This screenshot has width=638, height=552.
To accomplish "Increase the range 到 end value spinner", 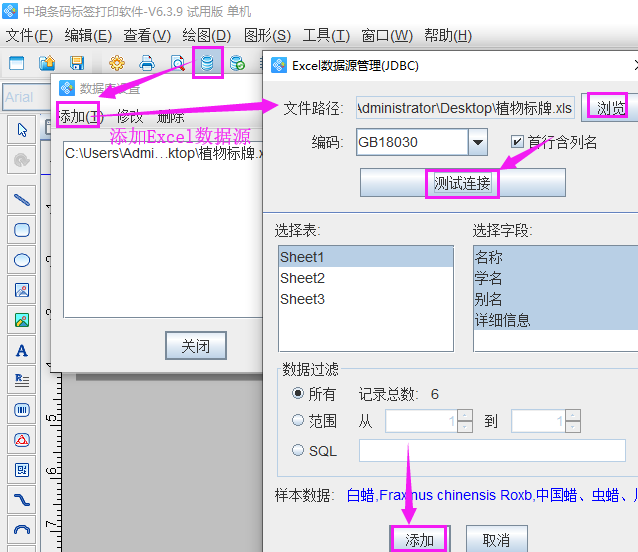I will [572, 415].
